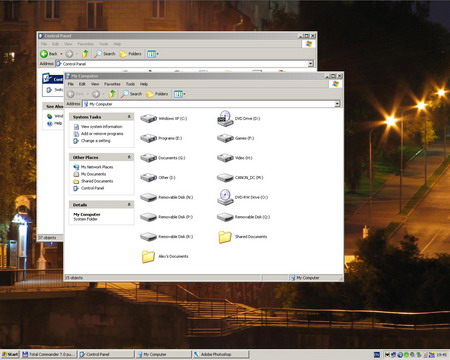
Task: Select the Documents (G:) drive icon
Action: (148, 158)
